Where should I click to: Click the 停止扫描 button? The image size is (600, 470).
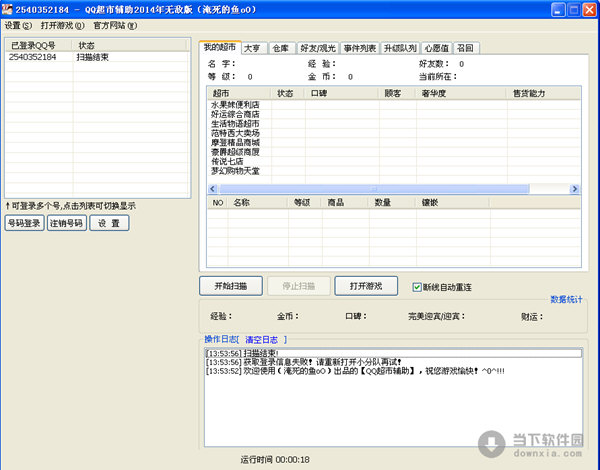(x=298, y=286)
